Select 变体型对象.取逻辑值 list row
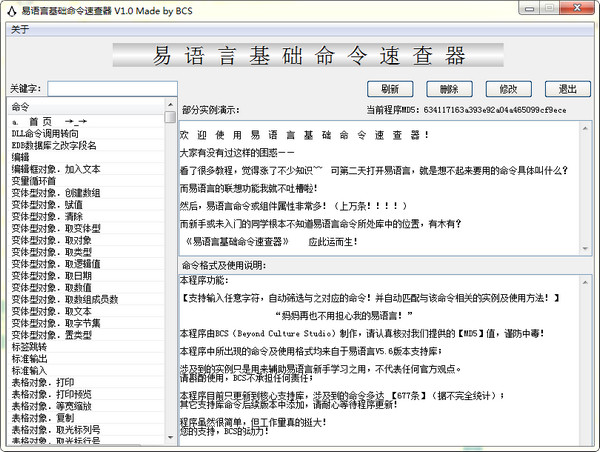This screenshot has height=452, width=600. 86,264
